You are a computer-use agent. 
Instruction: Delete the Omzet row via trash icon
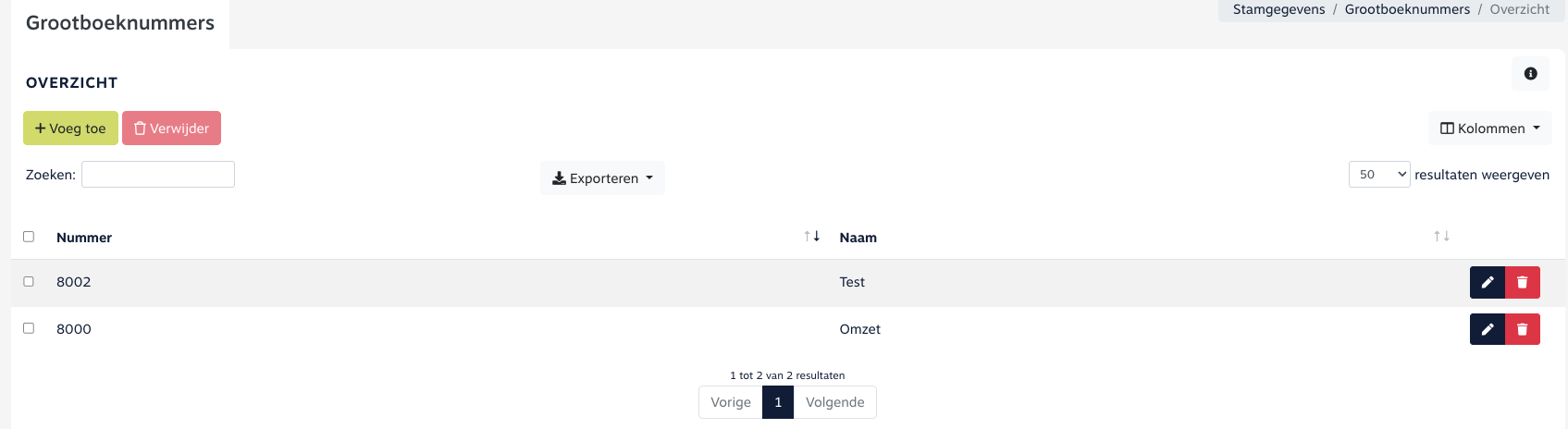coord(1522,329)
